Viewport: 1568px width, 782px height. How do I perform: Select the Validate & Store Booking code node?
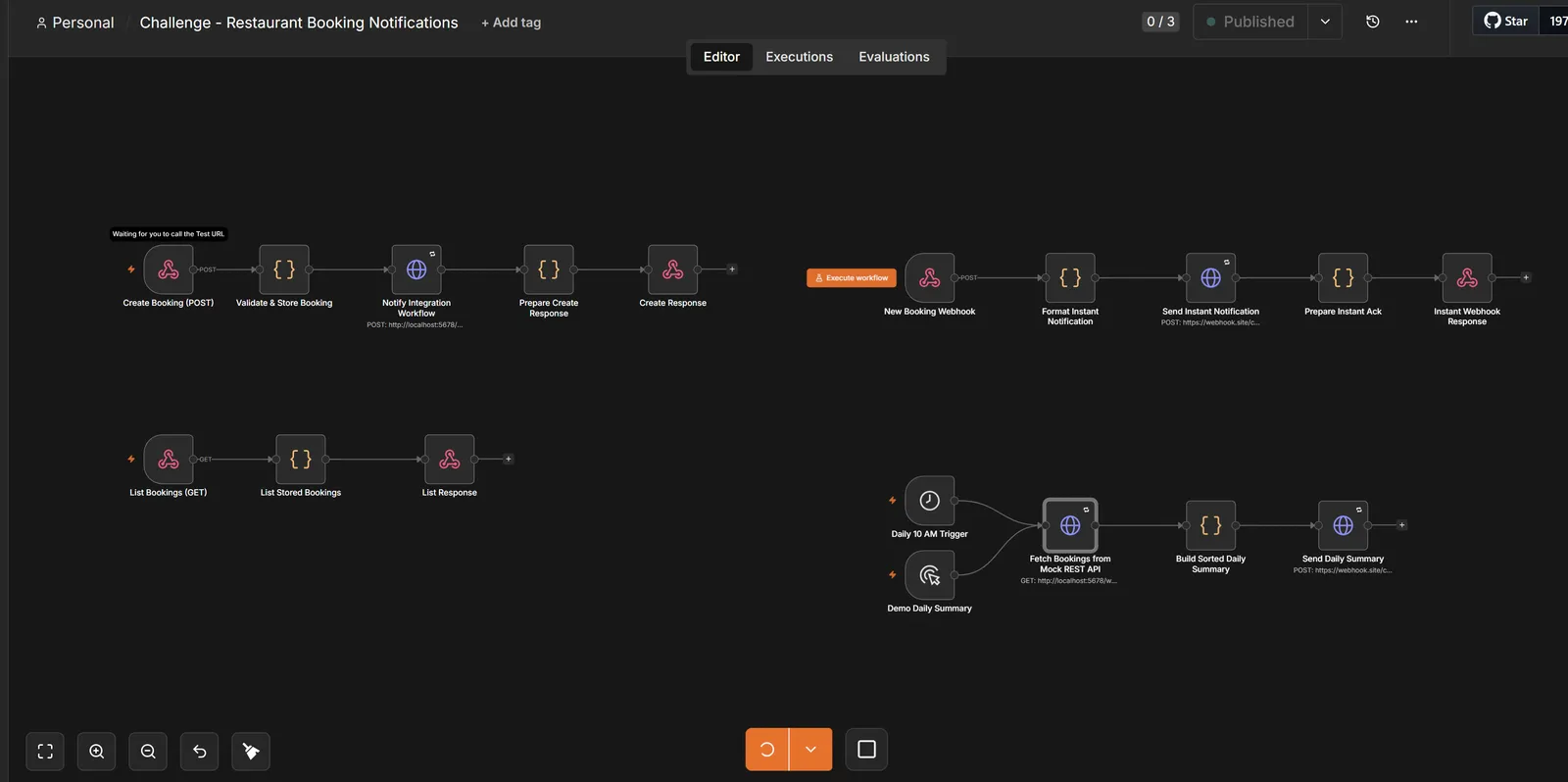(284, 269)
